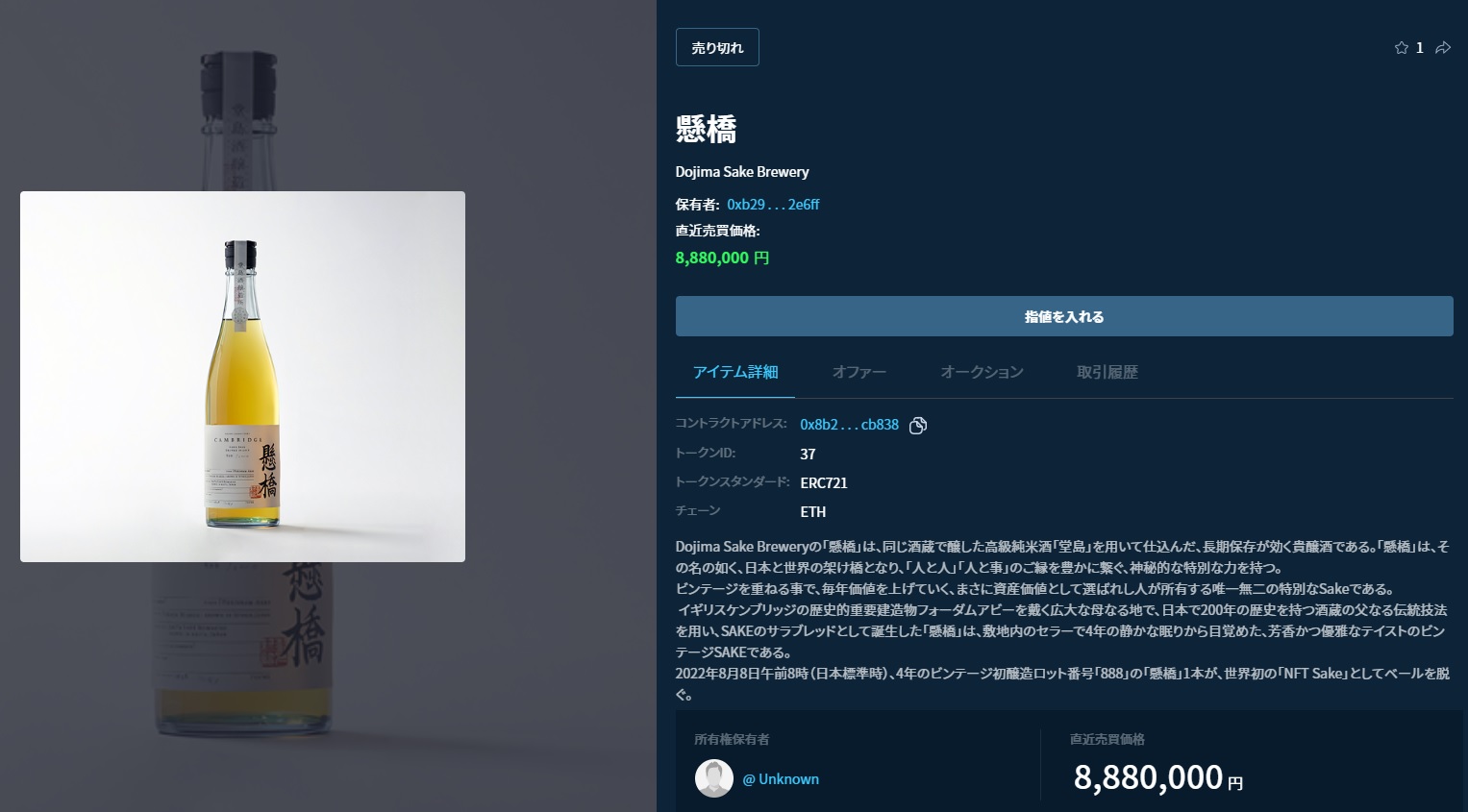Open the オファー tab

(x=859, y=372)
